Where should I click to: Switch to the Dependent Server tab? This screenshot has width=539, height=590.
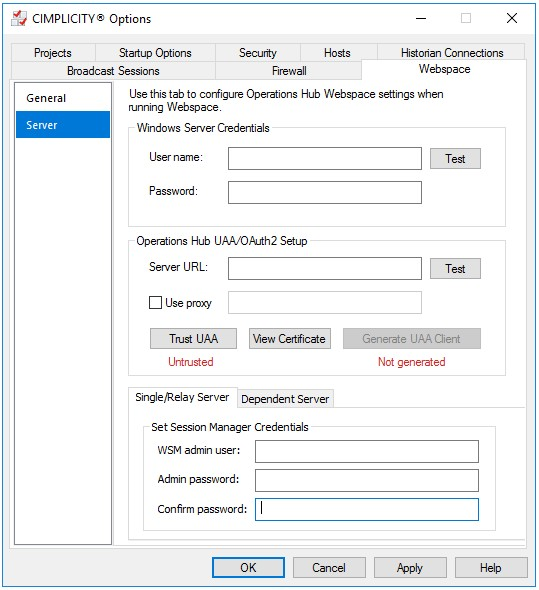(285, 399)
